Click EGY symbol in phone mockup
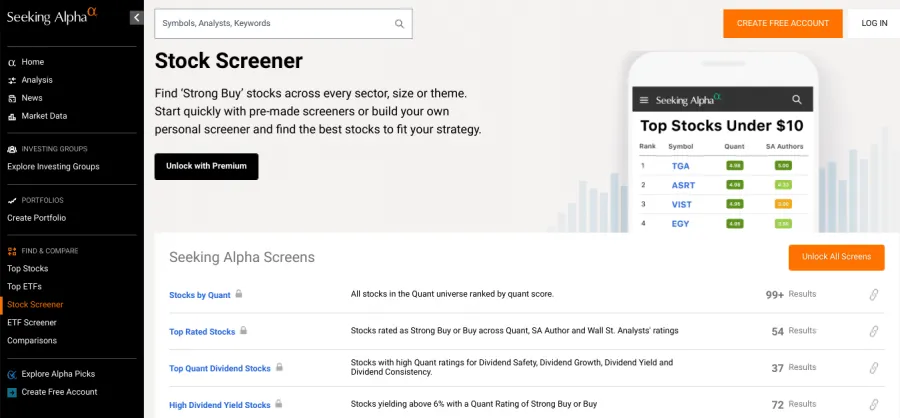Screen dimensions: 900x418 click(681, 224)
